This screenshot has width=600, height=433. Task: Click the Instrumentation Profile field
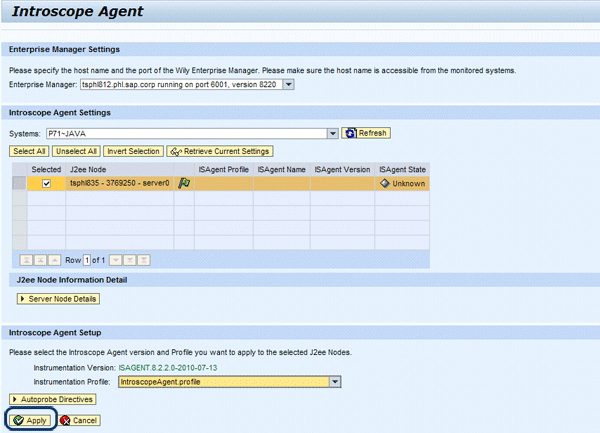click(x=224, y=382)
